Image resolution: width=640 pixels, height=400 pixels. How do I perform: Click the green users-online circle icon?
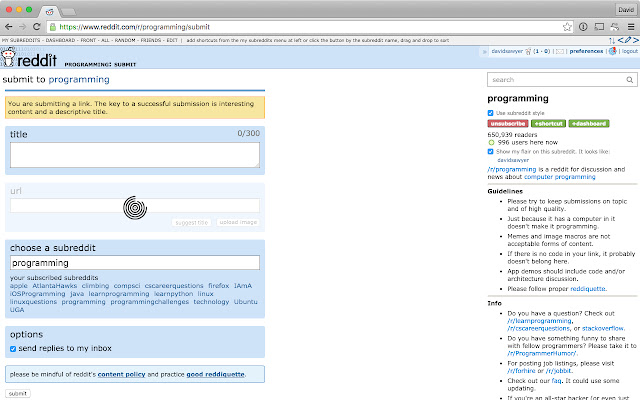pyautogui.click(x=491, y=142)
